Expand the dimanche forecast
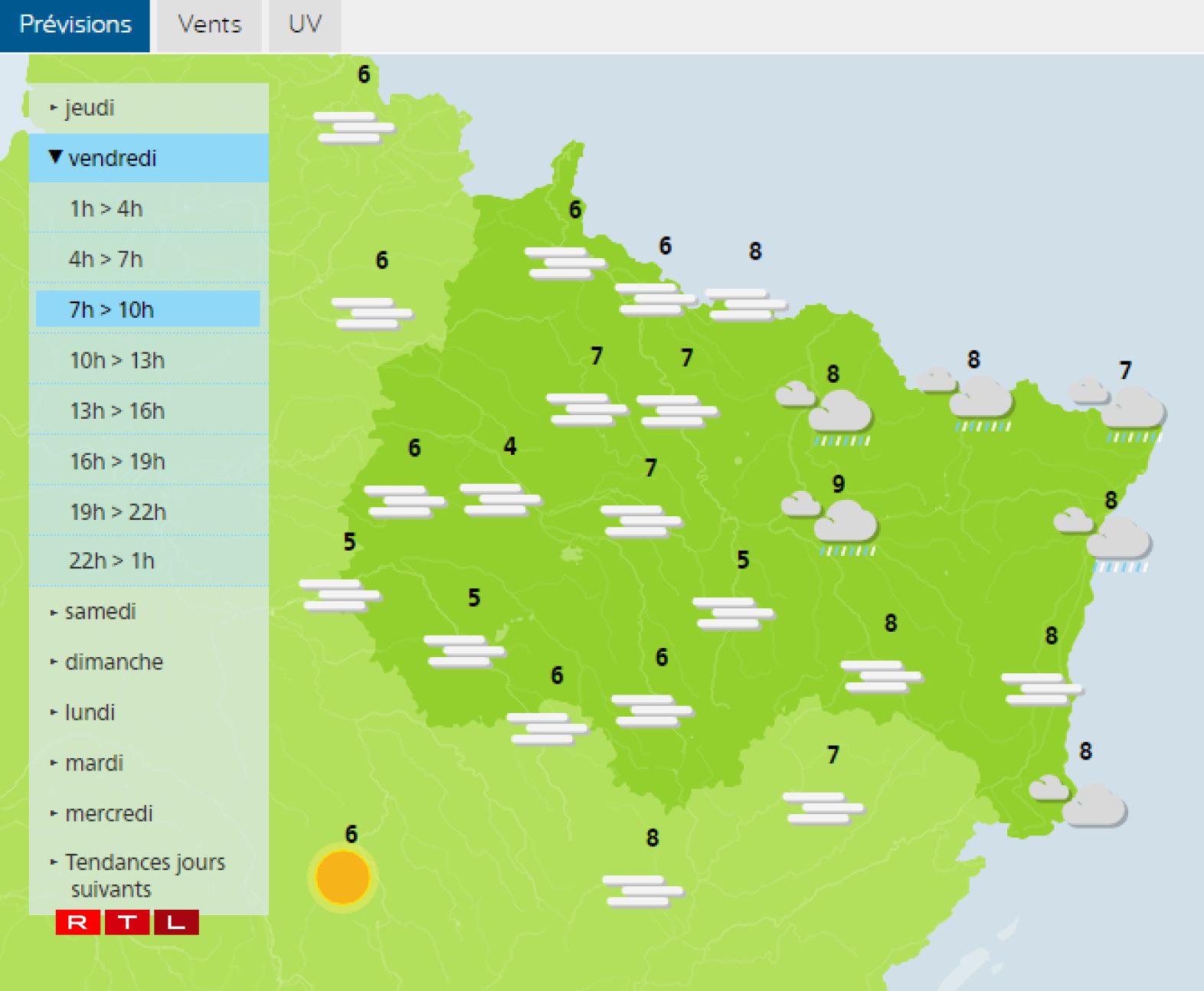Viewport: 1204px width, 991px height. (113, 662)
